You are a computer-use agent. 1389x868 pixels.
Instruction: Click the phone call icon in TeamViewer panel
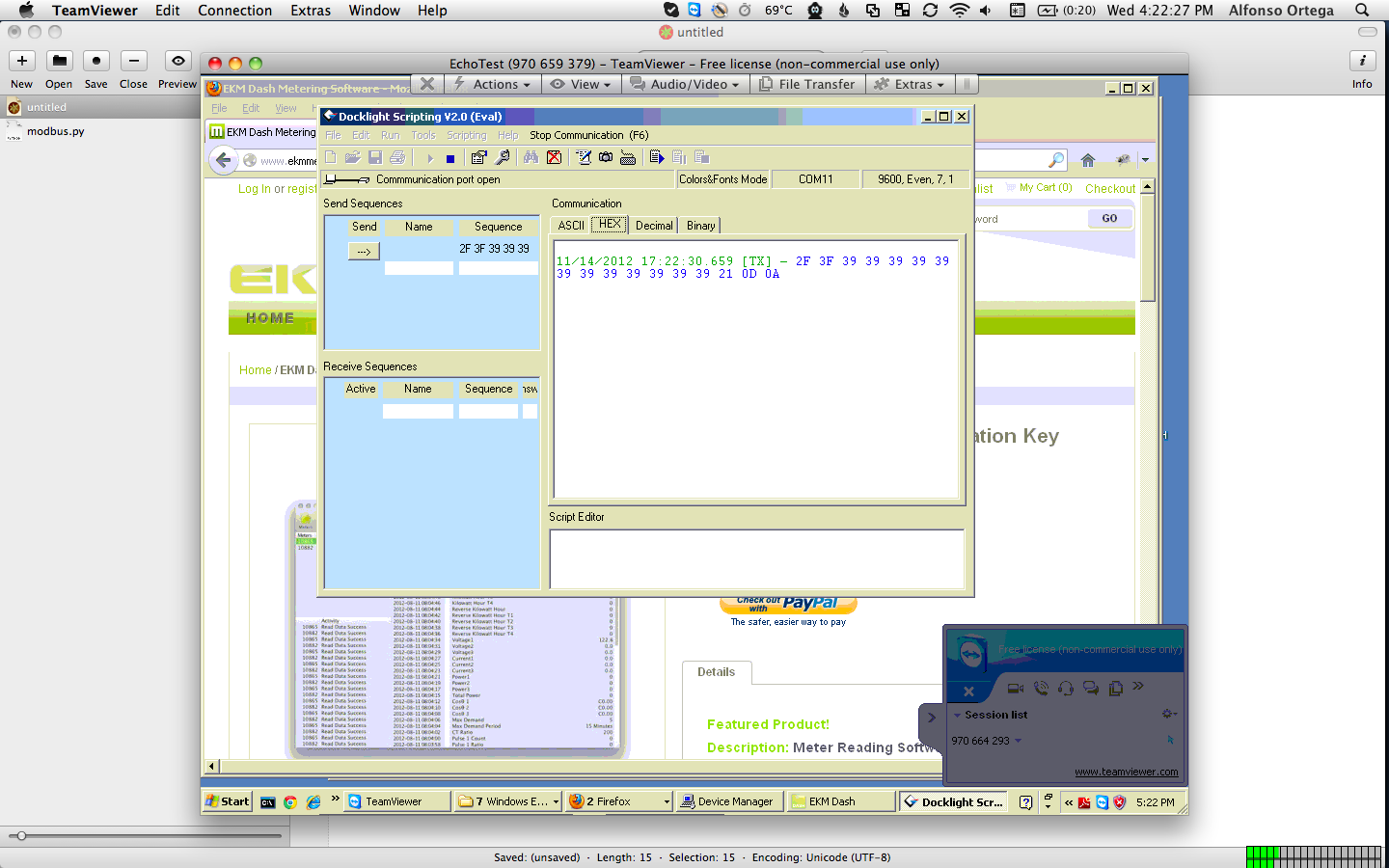click(1041, 688)
